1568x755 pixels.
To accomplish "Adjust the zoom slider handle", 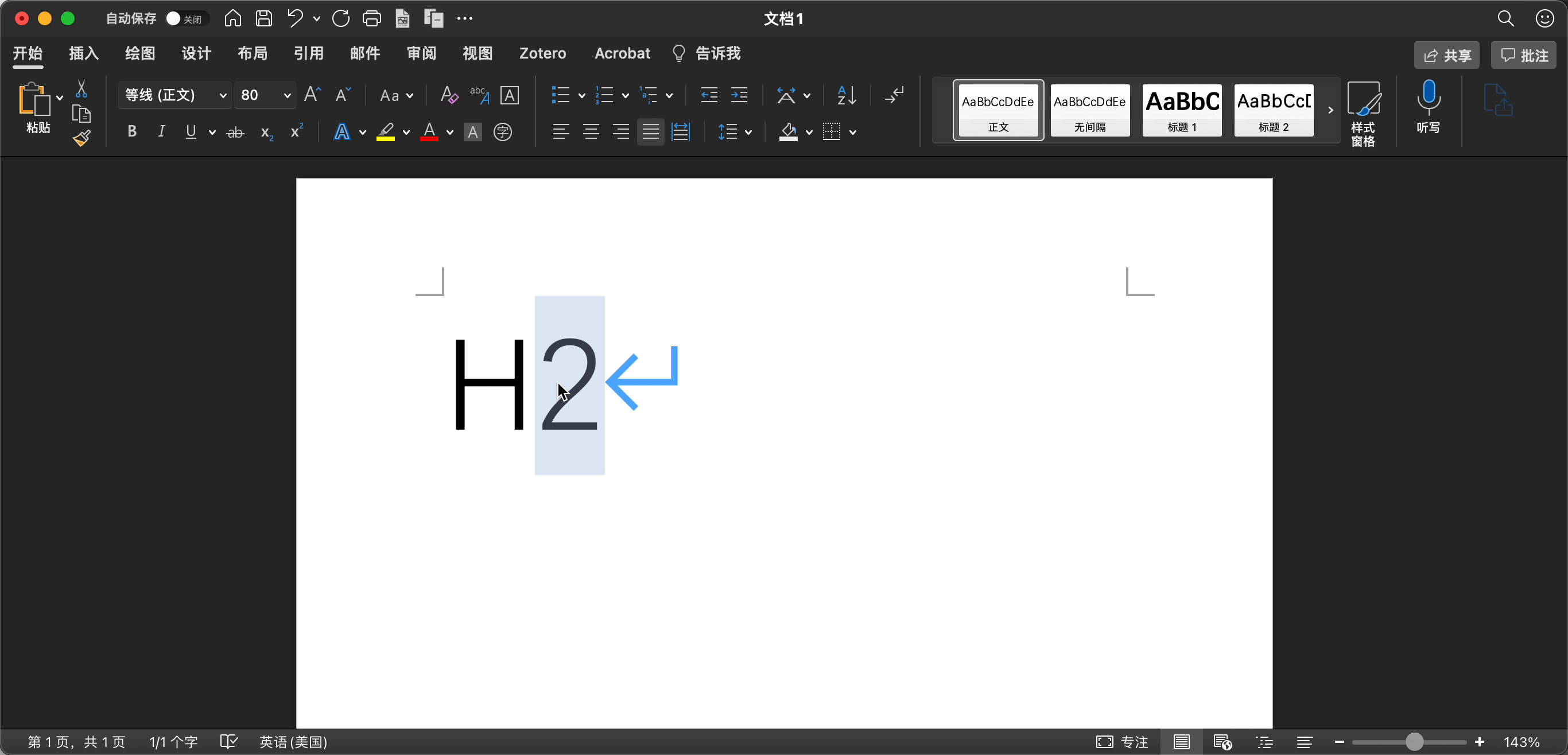I will click(1415, 742).
